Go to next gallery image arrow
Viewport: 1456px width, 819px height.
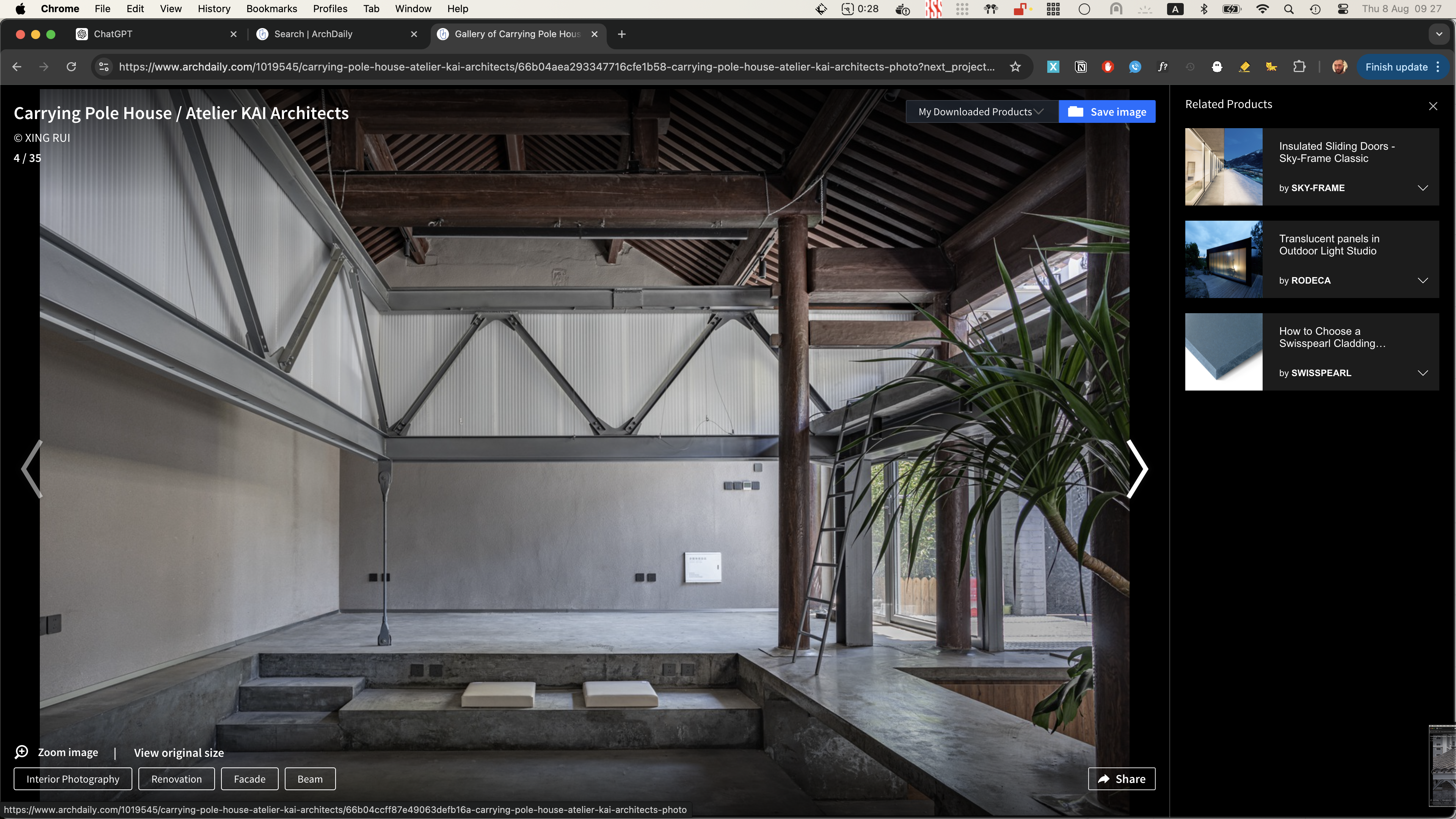1137,469
